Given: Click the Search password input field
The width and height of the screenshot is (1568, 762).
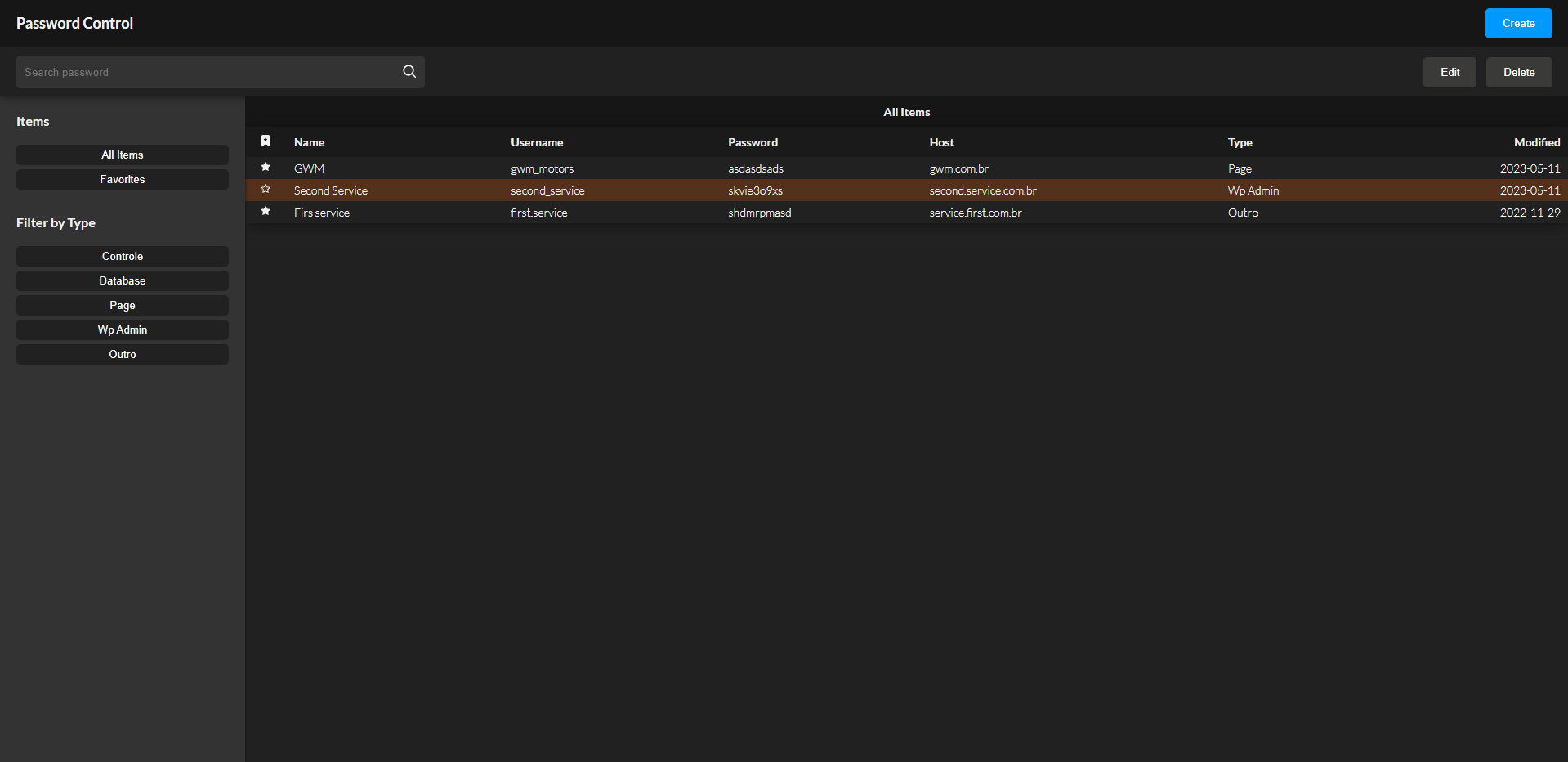Looking at the screenshot, I should tap(204, 71).
